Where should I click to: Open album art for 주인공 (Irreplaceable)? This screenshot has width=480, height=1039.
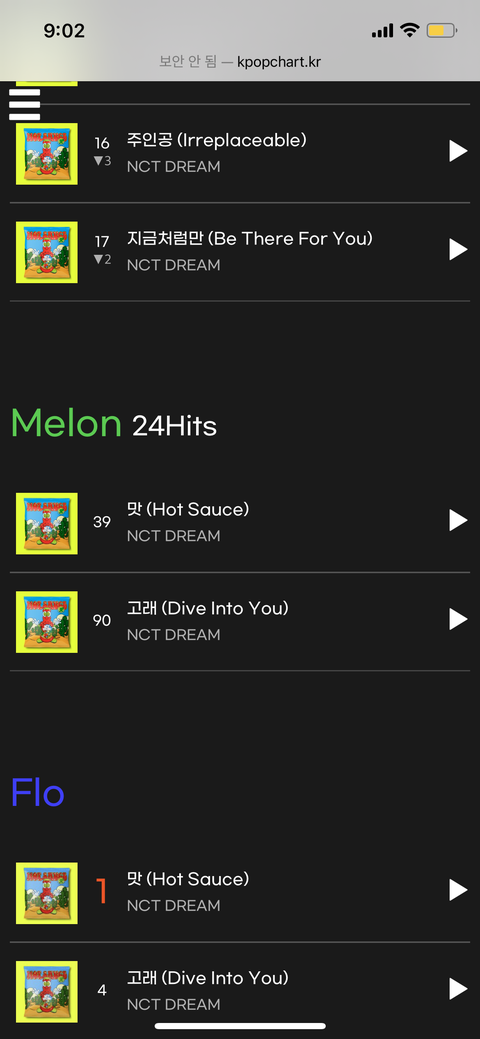(46, 154)
